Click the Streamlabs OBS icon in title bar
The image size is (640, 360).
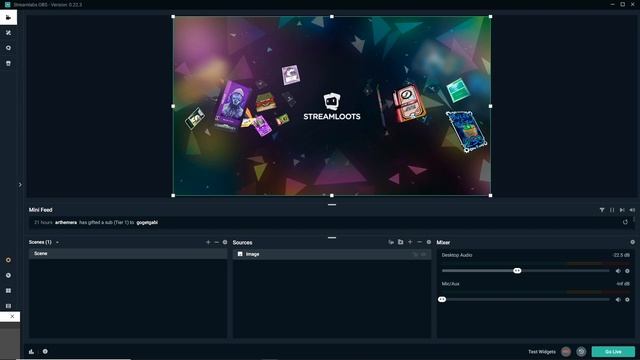tap(7, 4)
